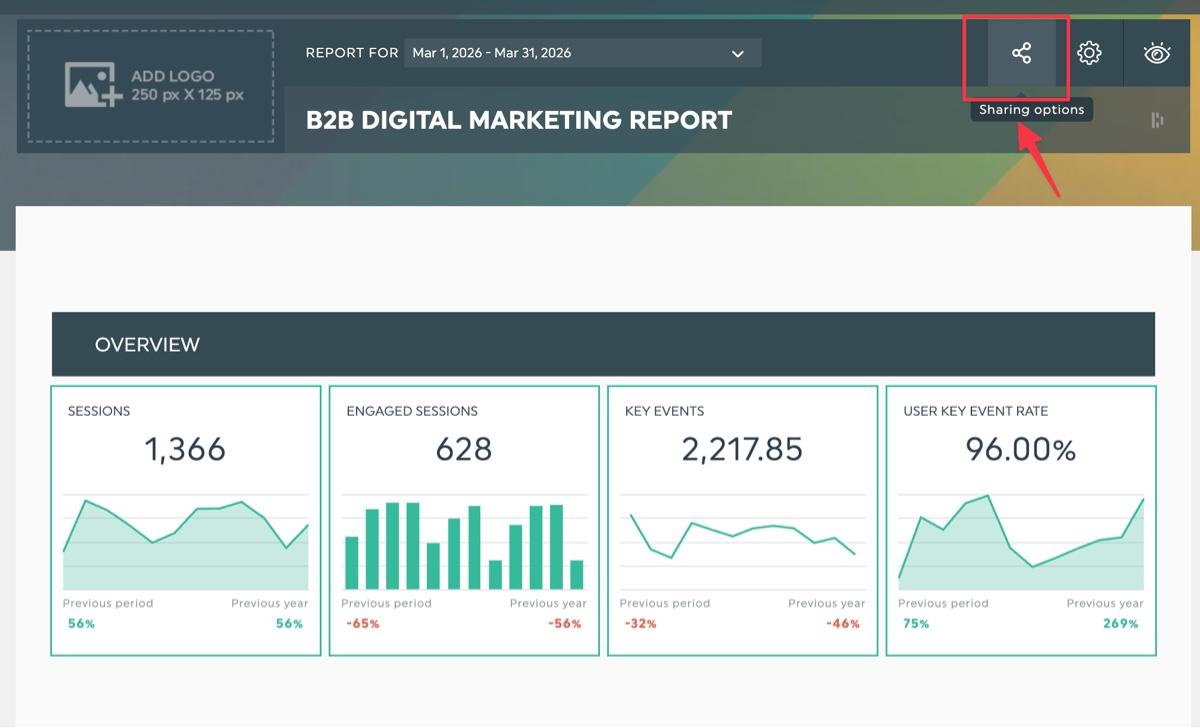The image size is (1200, 728).
Task: Select the User Key Event Rate widget
Action: (x=1021, y=520)
